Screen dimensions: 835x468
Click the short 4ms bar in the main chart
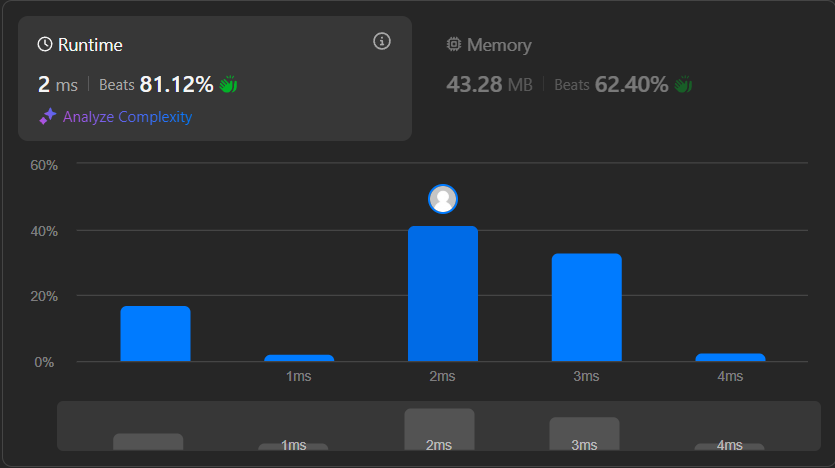pyautogui.click(x=730, y=357)
